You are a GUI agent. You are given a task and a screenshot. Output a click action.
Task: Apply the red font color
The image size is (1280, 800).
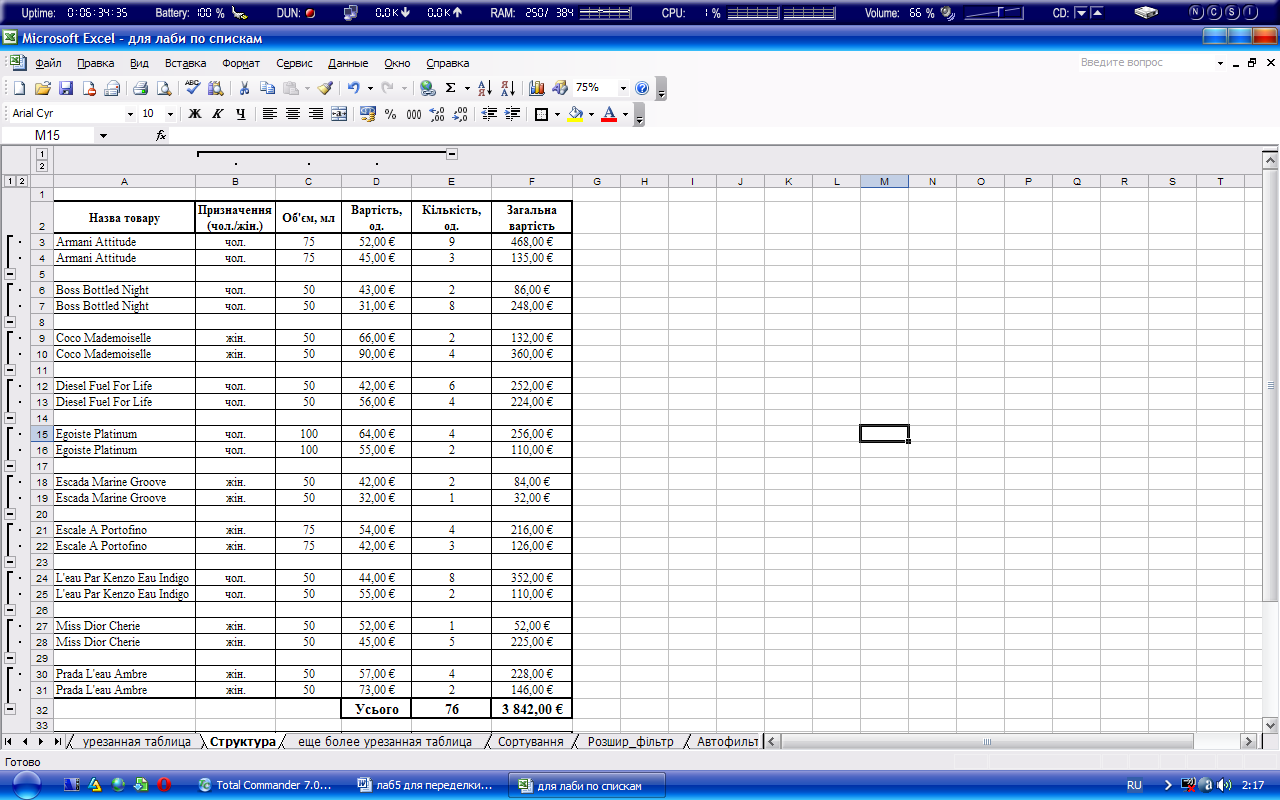[x=609, y=114]
